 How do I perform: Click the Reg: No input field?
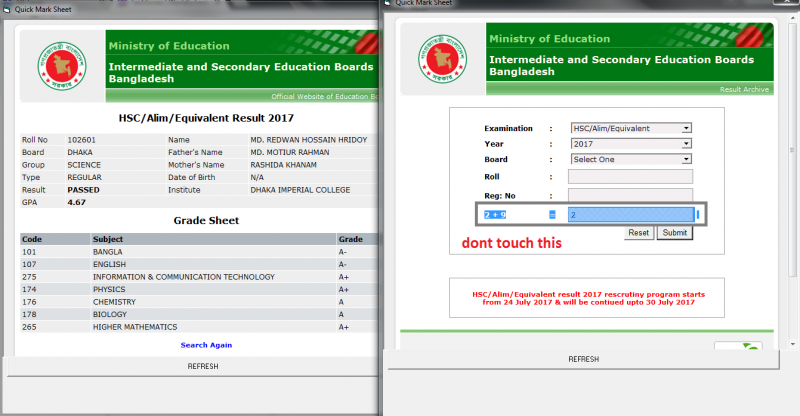coord(630,195)
